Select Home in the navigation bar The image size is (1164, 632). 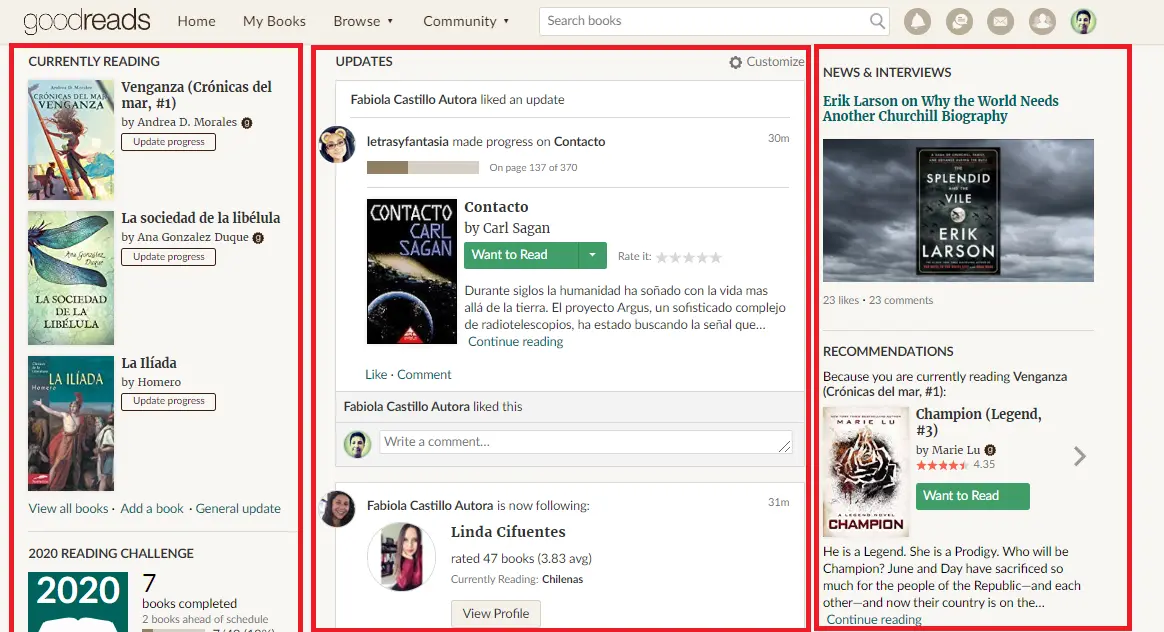coord(196,21)
